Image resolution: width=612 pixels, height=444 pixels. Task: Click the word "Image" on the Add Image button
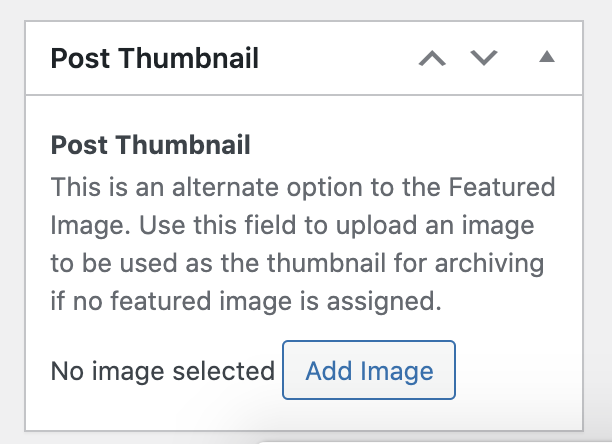400,372
